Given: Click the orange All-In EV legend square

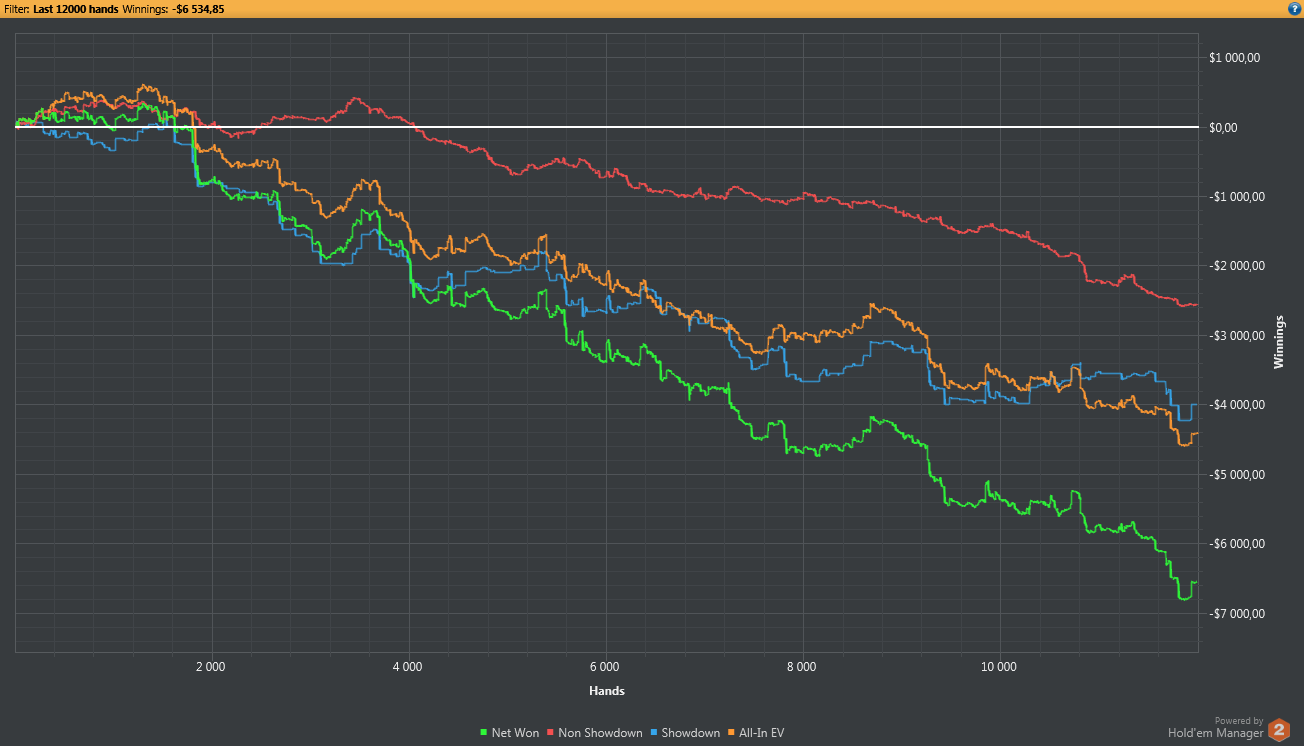Looking at the screenshot, I should point(731,733).
